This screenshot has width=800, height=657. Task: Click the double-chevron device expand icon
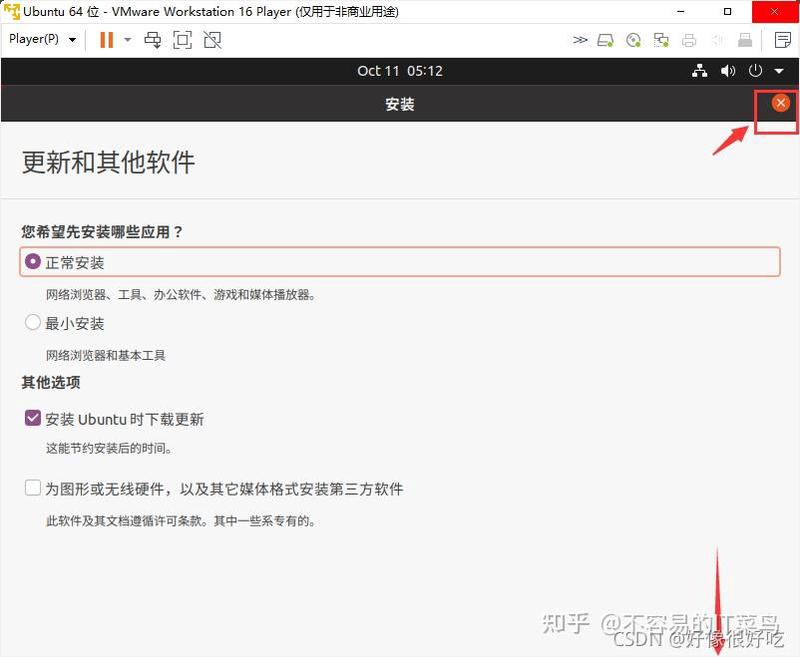tap(580, 40)
